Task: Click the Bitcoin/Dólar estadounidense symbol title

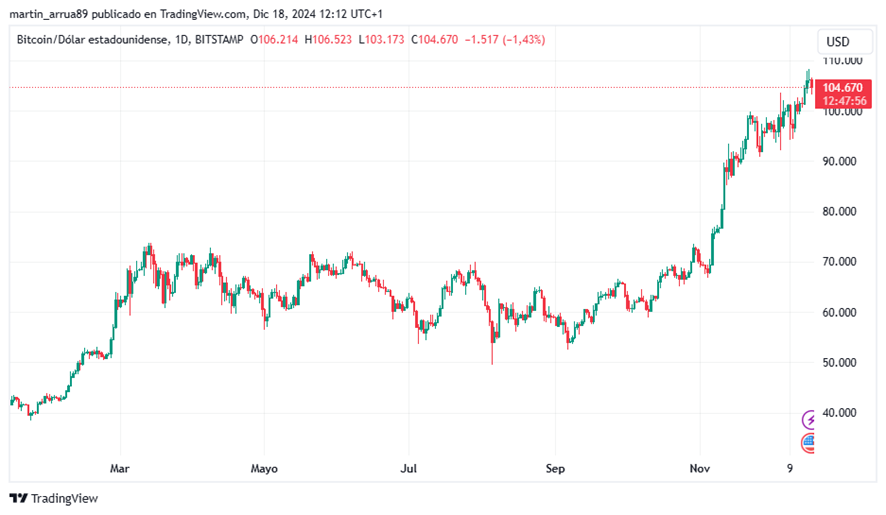Action: pos(92,40)
